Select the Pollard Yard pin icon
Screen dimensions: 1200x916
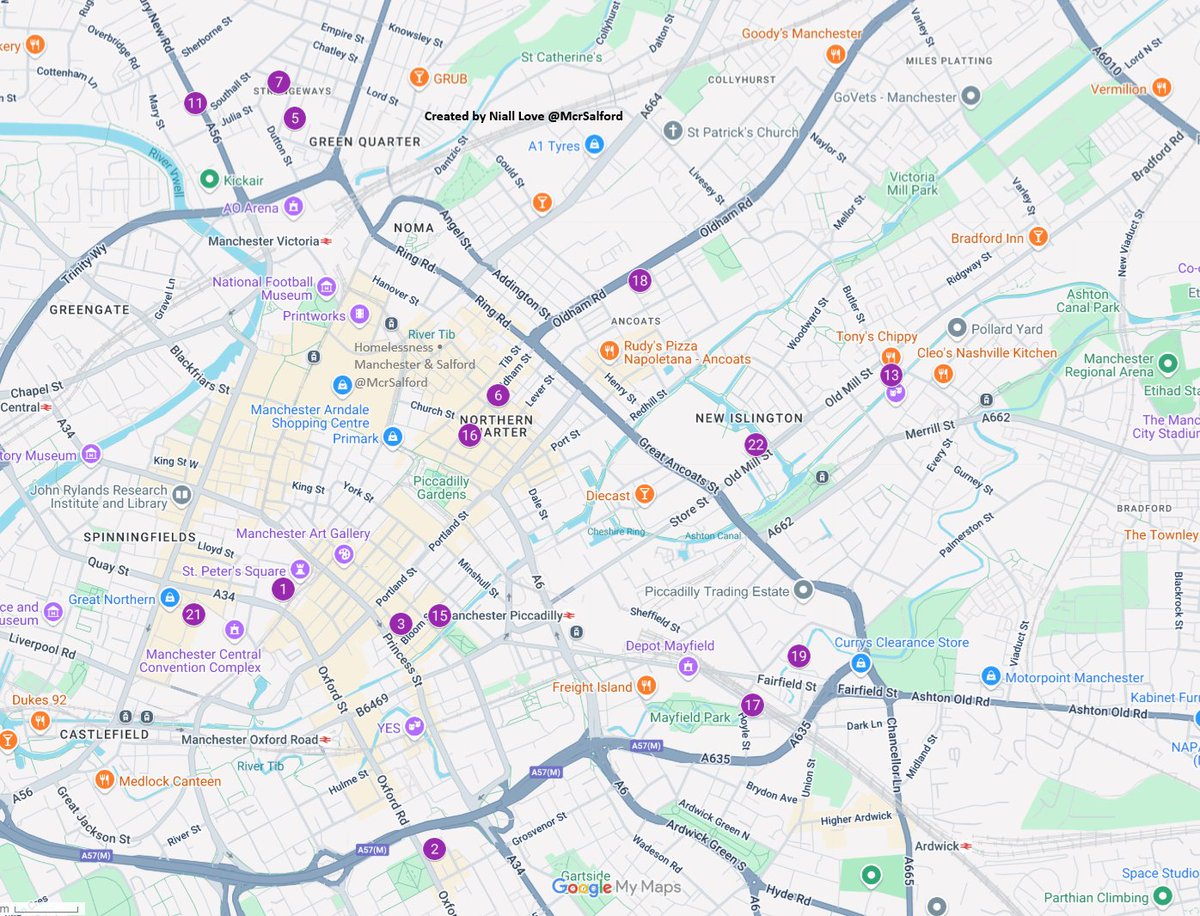click(x=957, y=328)
